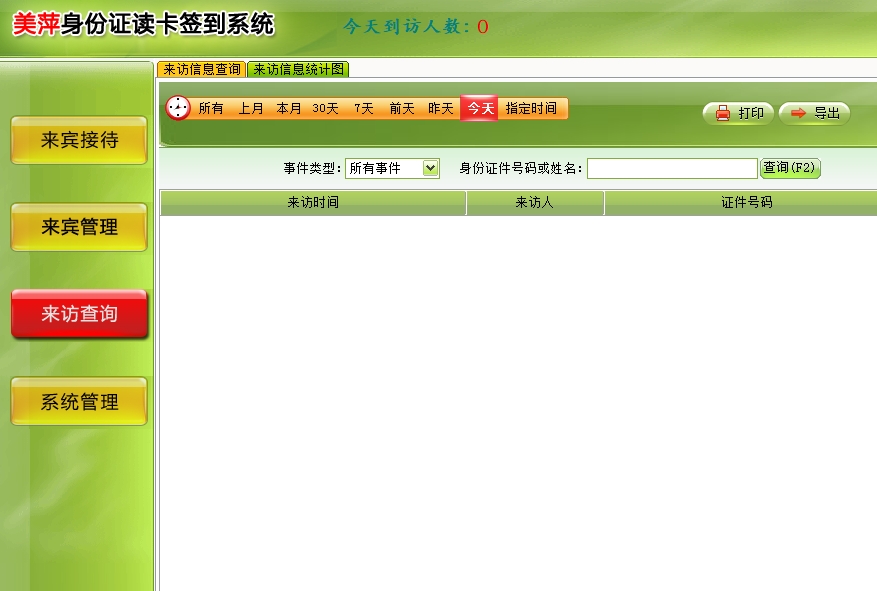Screen dimensions: 877x591
Task: Filter records by 所有 time range
Action: pyautogui.click(x=211, y=109)
